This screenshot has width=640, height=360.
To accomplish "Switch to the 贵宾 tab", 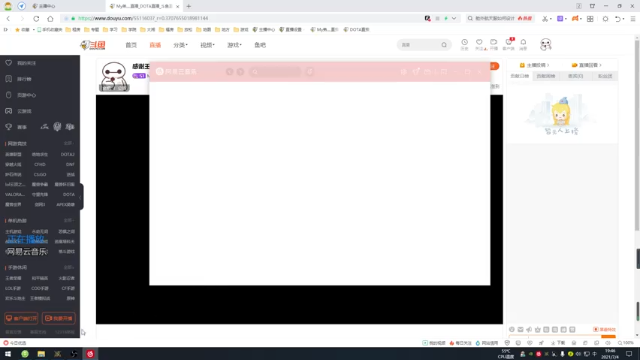I will coord(576,76).
